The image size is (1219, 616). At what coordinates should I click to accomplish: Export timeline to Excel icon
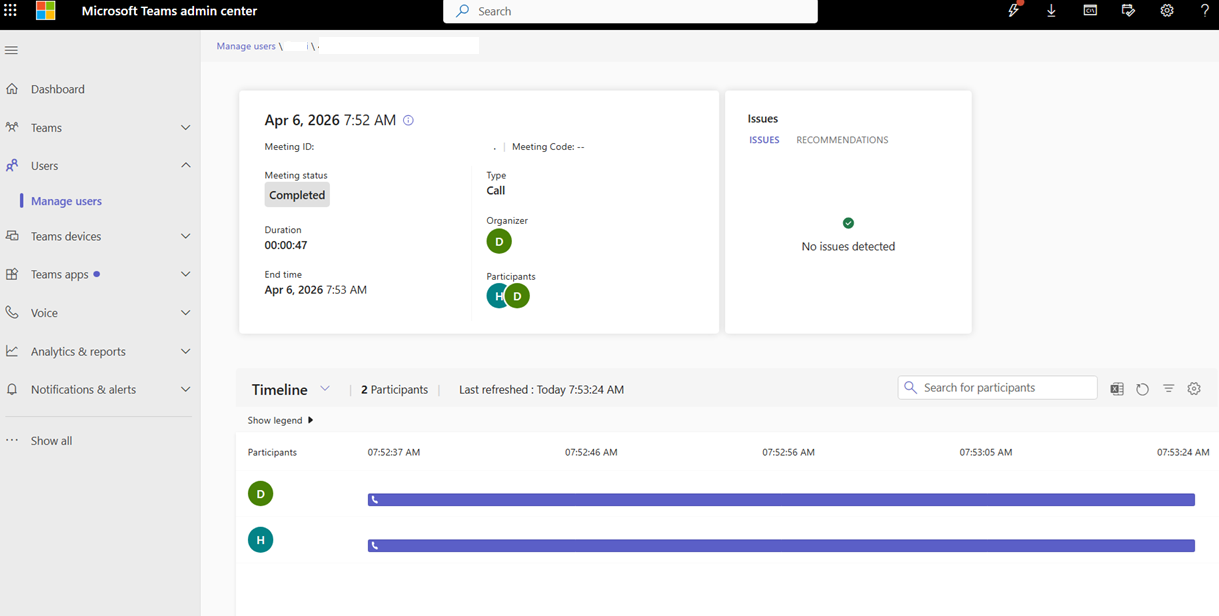click(1117, 389)
